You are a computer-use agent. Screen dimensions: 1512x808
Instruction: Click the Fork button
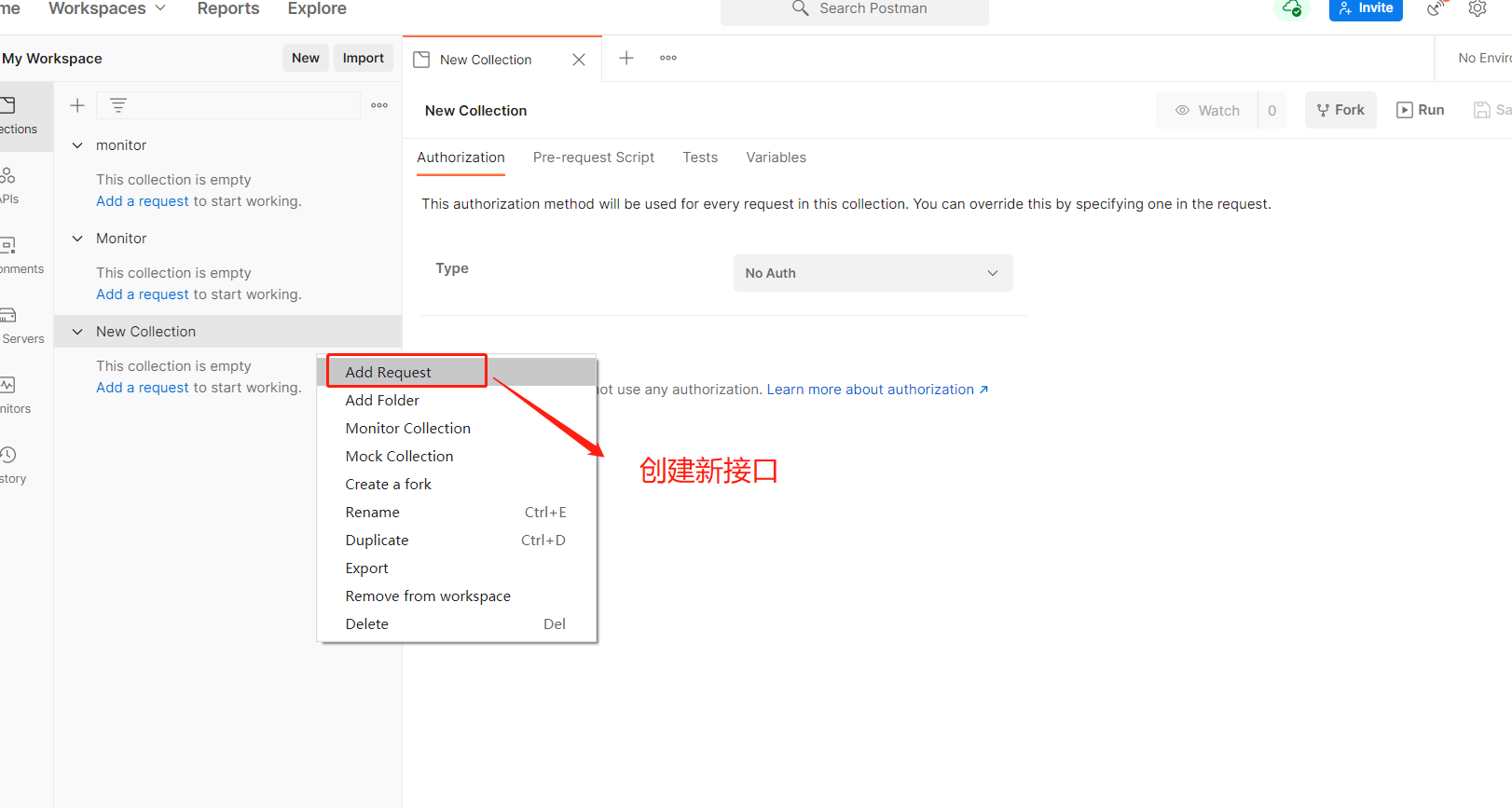point(1340,110)
